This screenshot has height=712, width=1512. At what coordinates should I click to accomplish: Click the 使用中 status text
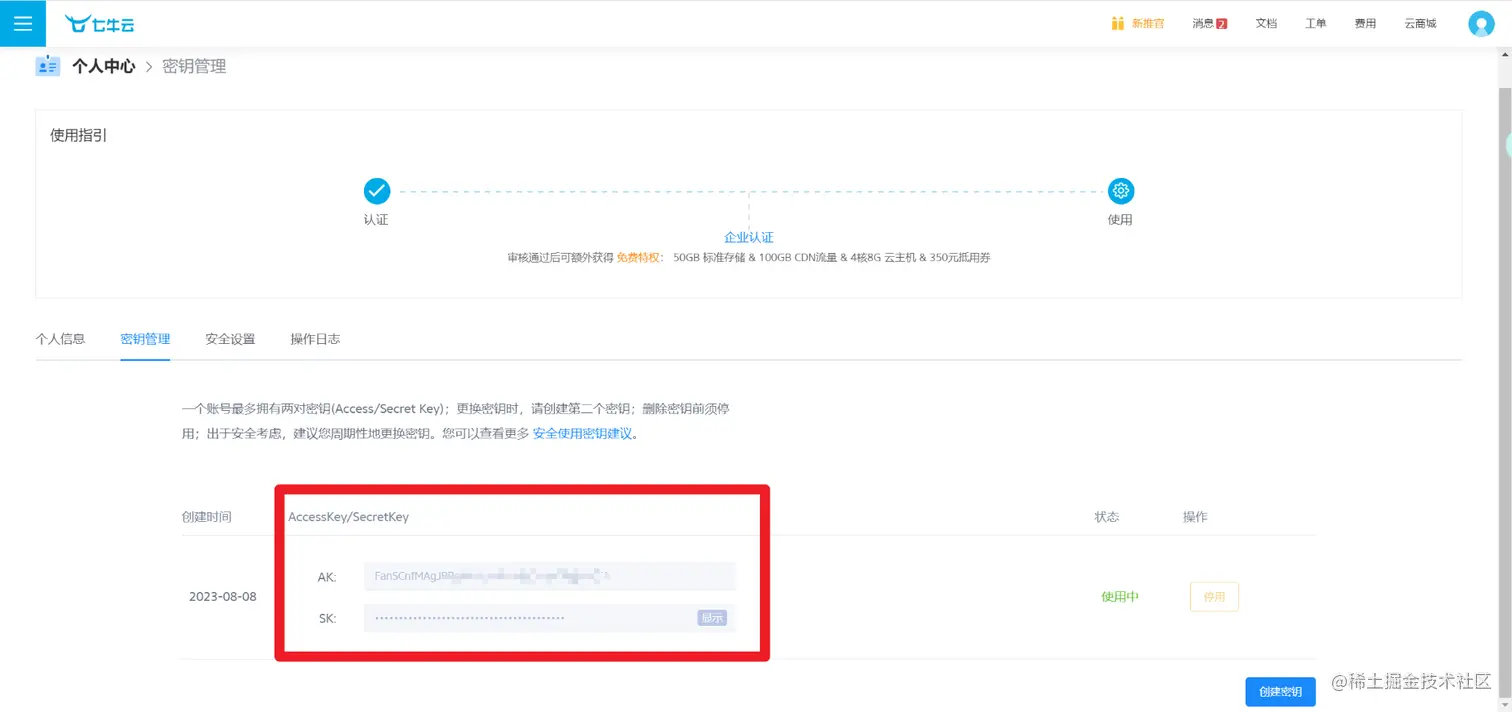1120,597
